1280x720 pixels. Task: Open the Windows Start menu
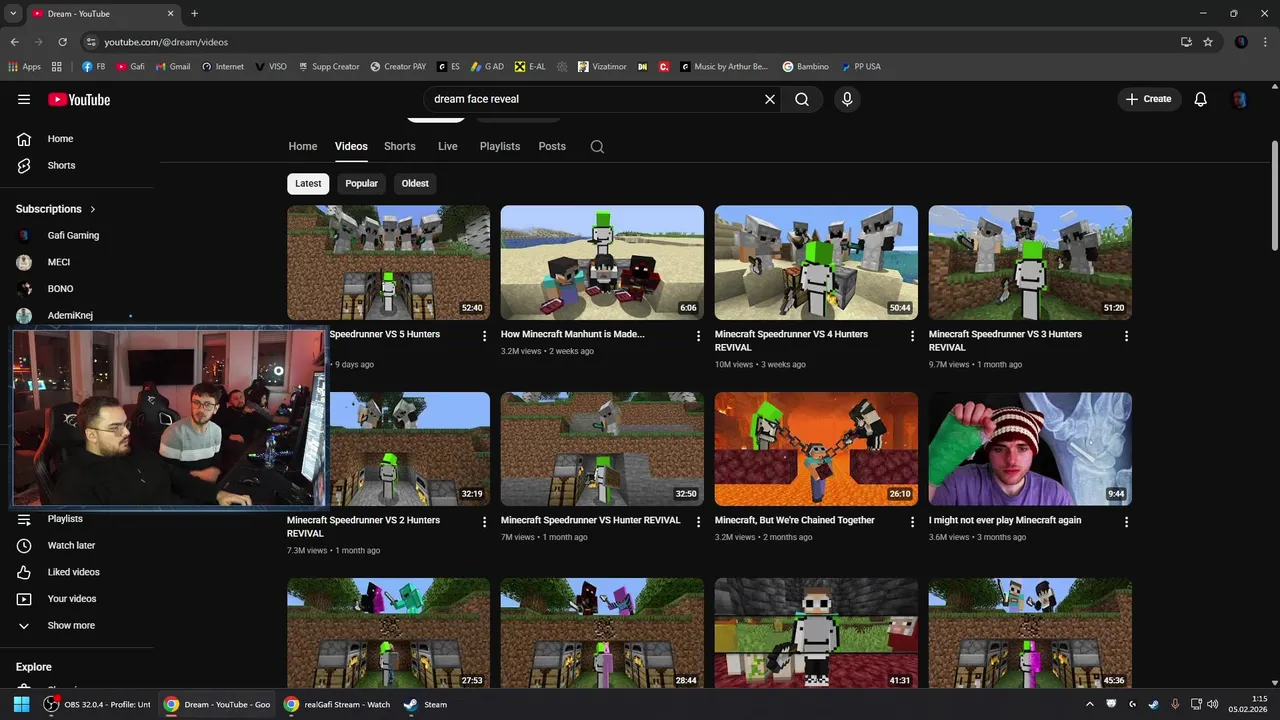pos(21,704)
